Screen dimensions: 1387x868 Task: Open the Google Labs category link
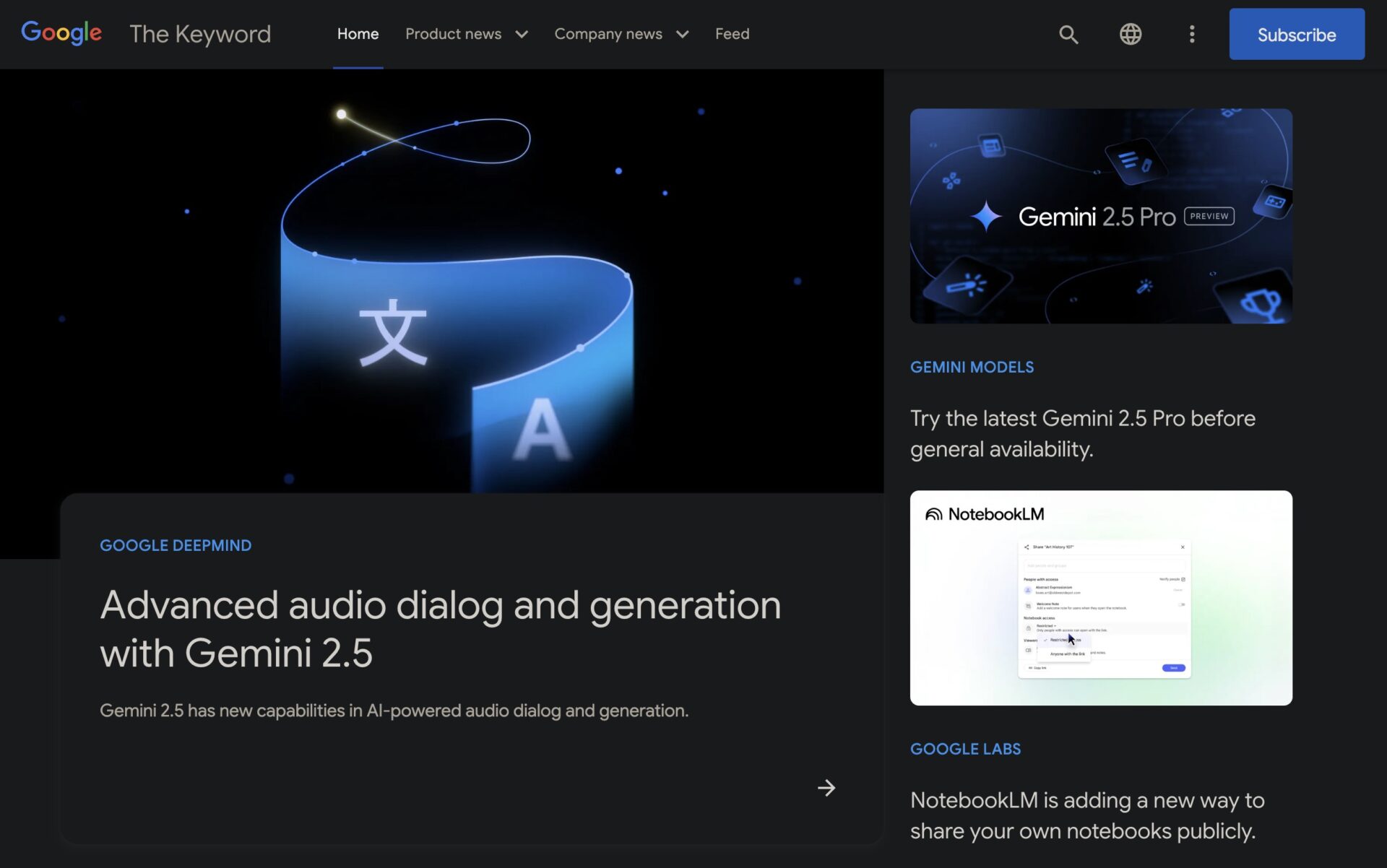965,749
